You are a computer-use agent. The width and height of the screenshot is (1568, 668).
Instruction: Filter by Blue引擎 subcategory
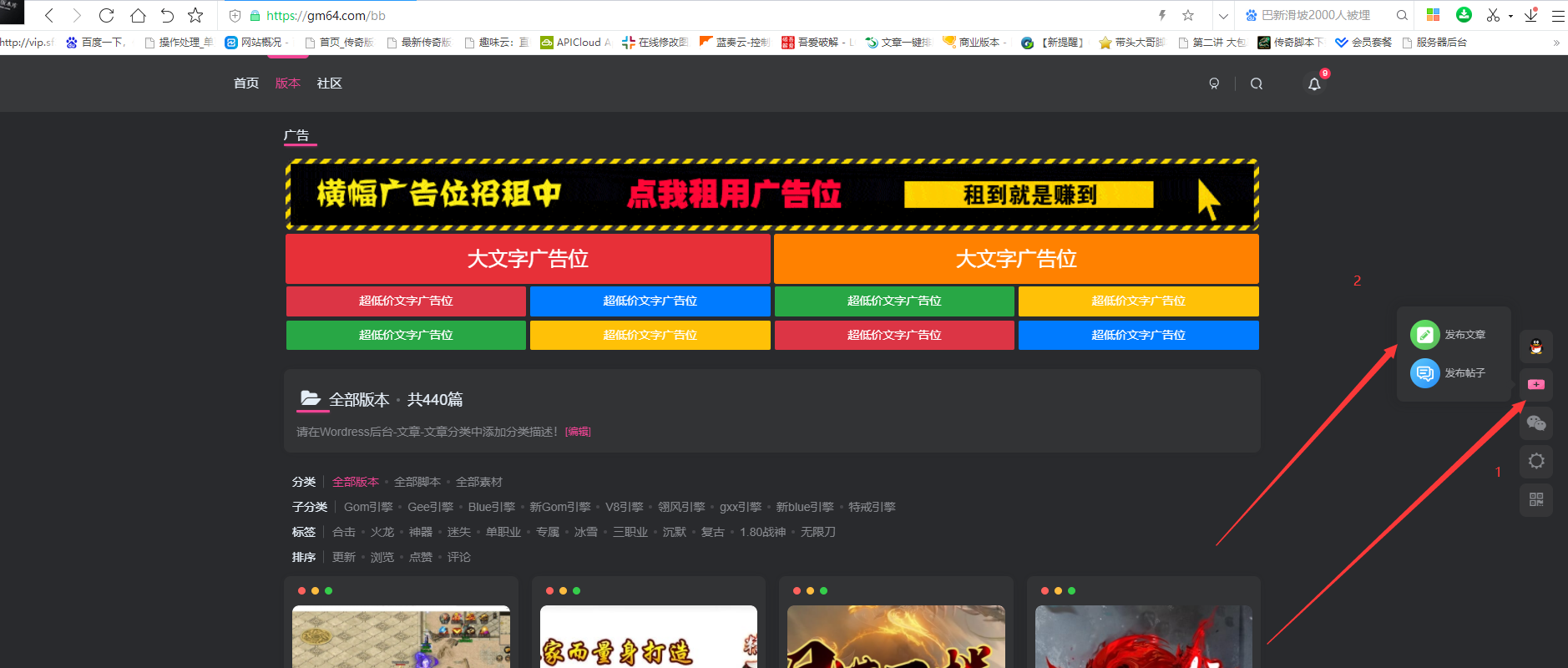[x=492, y=507]
